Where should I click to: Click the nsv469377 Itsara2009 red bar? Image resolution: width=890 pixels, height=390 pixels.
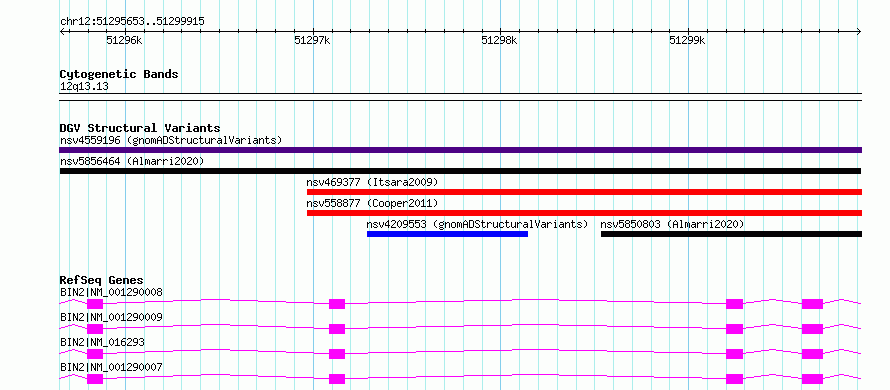584,192
